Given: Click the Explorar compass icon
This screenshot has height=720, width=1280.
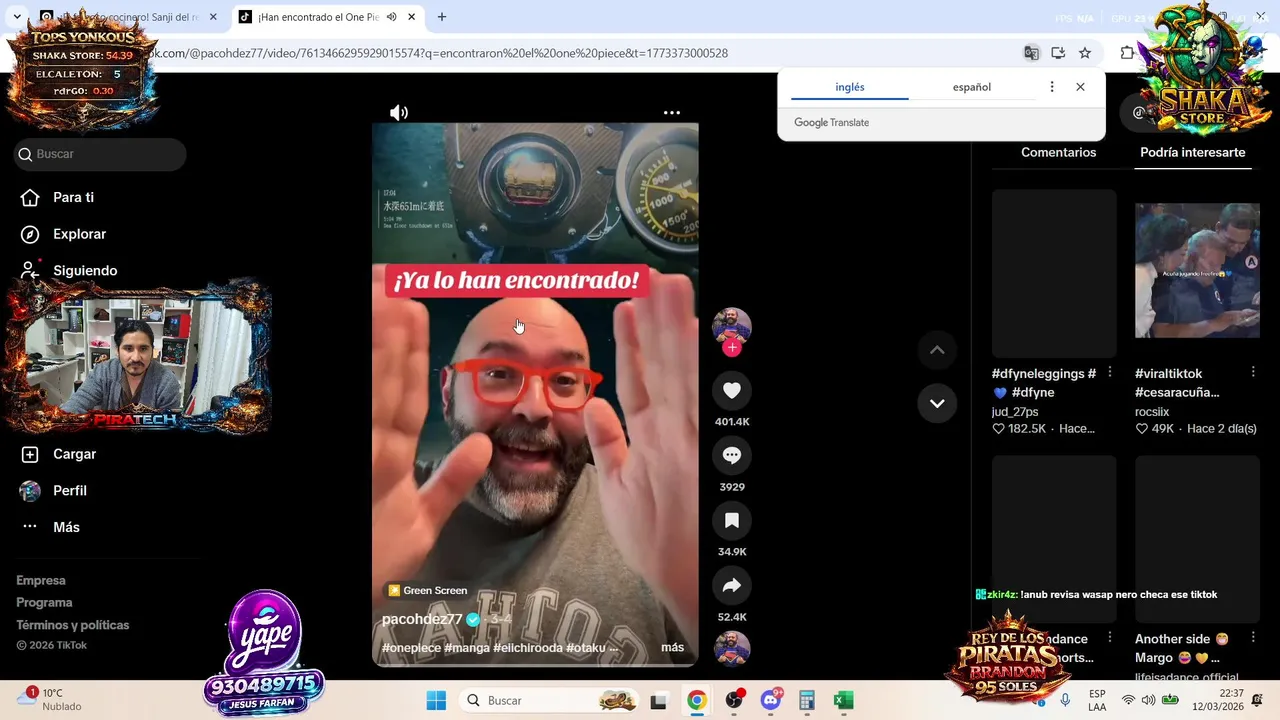Looking at the screenshot, I should pyautogui.click(x=30, y=234).
